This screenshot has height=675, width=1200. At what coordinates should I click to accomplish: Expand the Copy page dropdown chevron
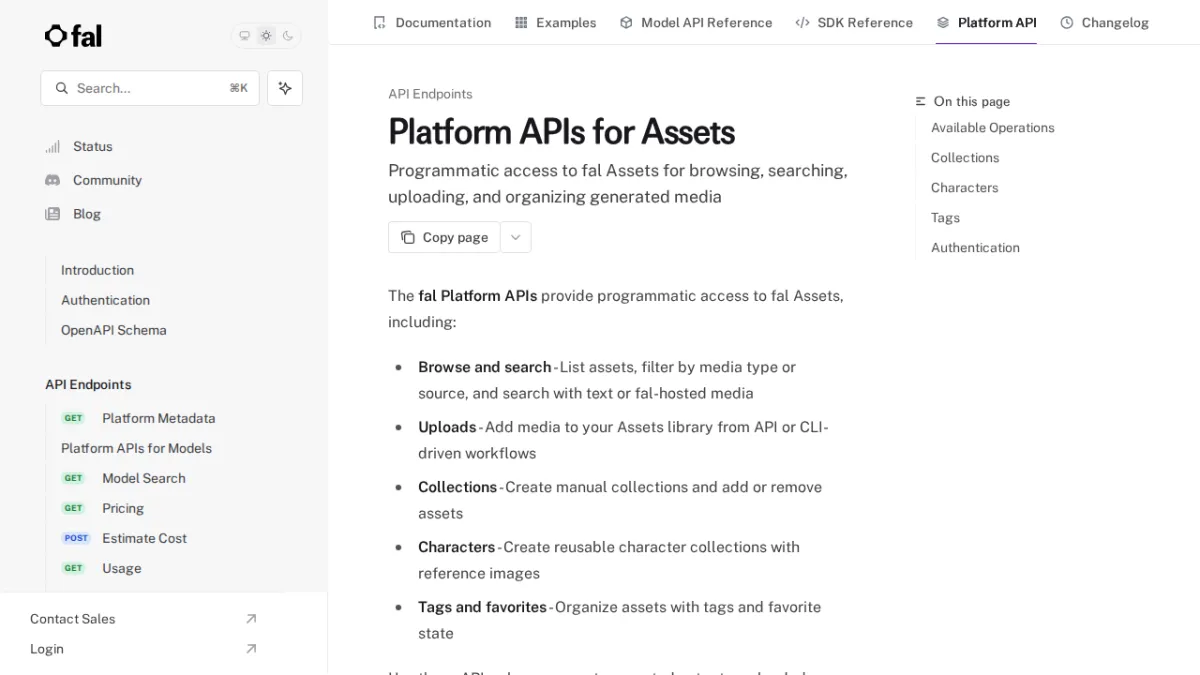point(515,237)
